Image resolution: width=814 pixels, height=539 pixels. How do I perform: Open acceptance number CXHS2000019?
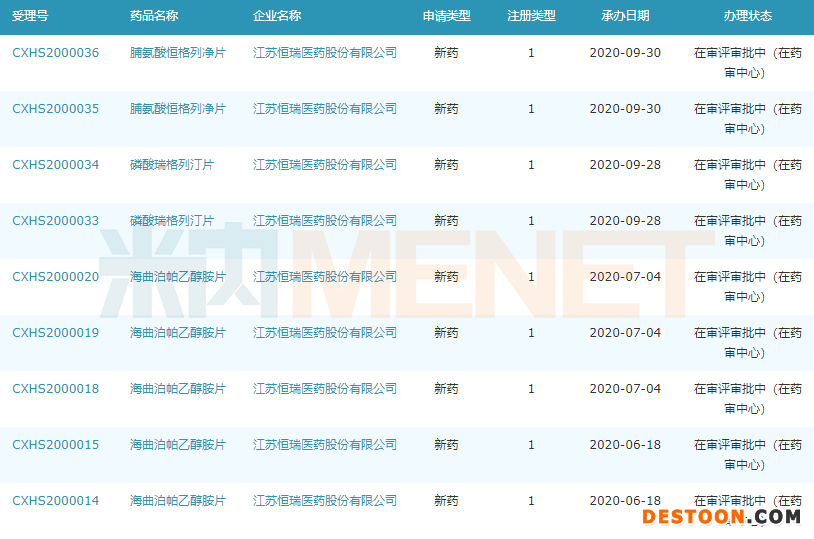[x=56, y=333]
